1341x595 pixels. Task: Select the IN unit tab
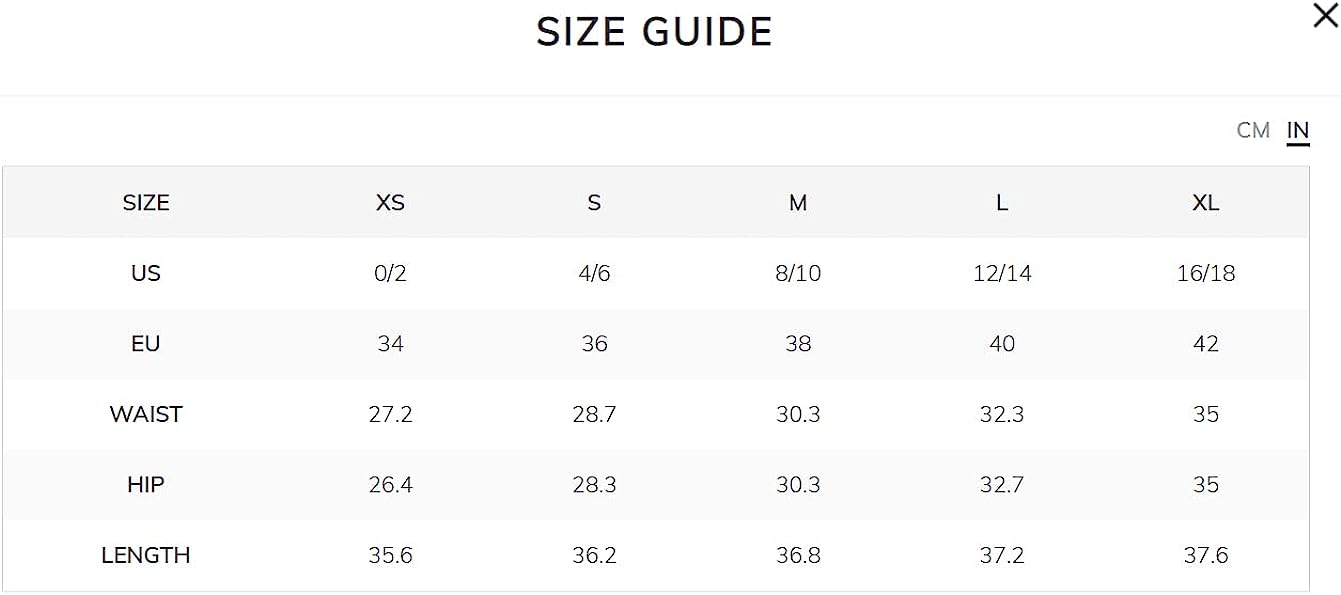click(1298, 131)
